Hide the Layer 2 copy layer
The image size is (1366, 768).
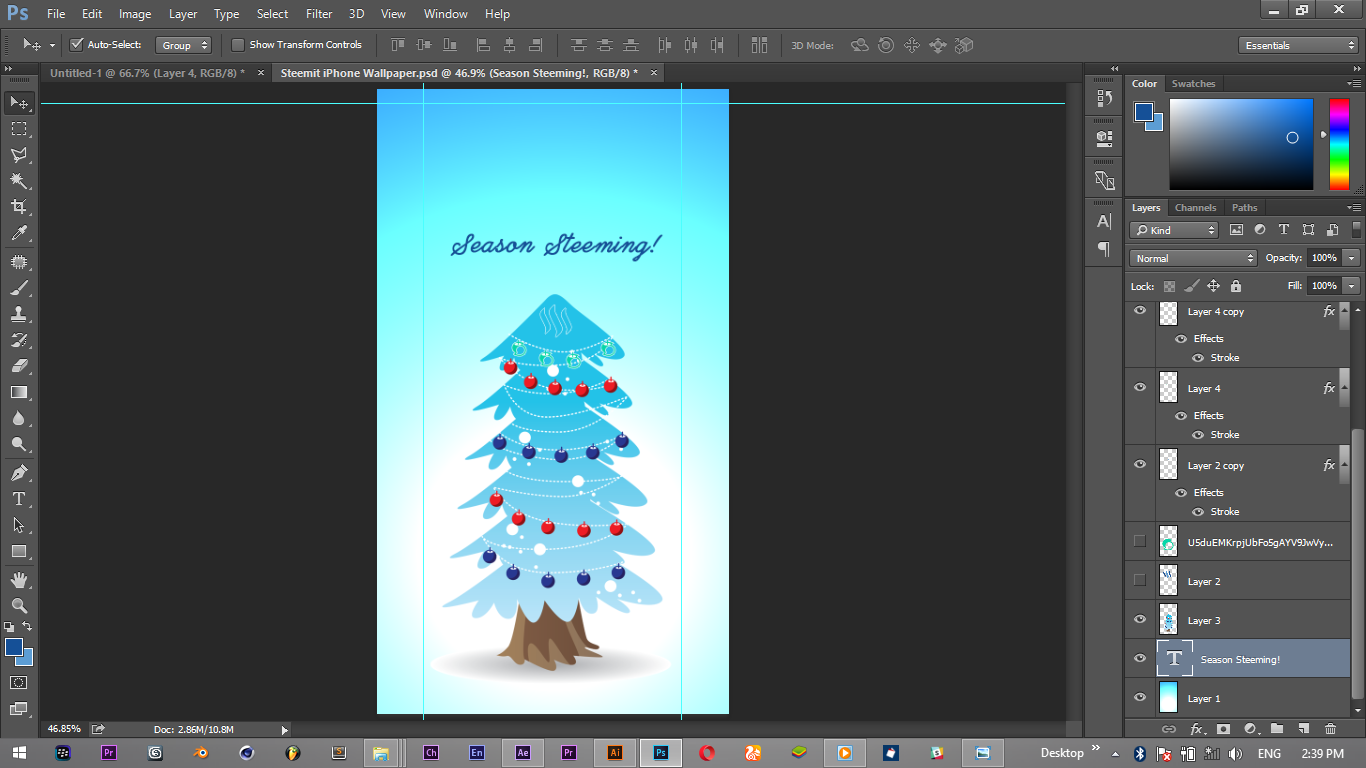[x=1140, y=464]
